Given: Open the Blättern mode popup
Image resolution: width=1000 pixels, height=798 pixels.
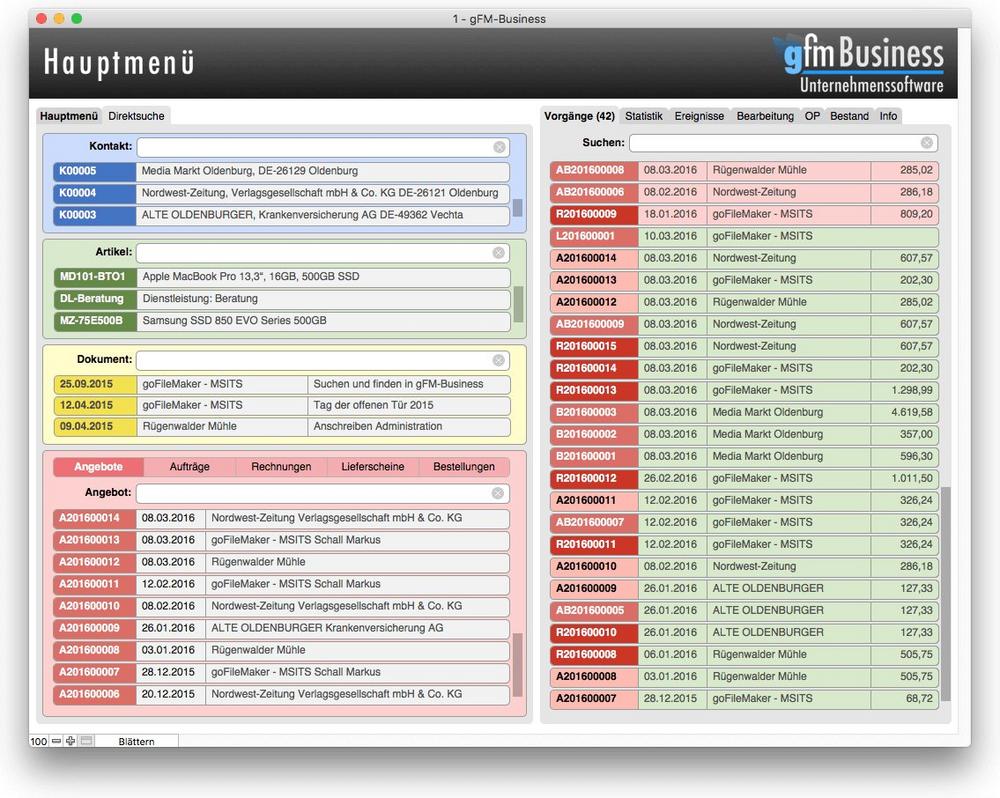Looking at the screenshot, I should pyautogui.click(x=136, y=741).
